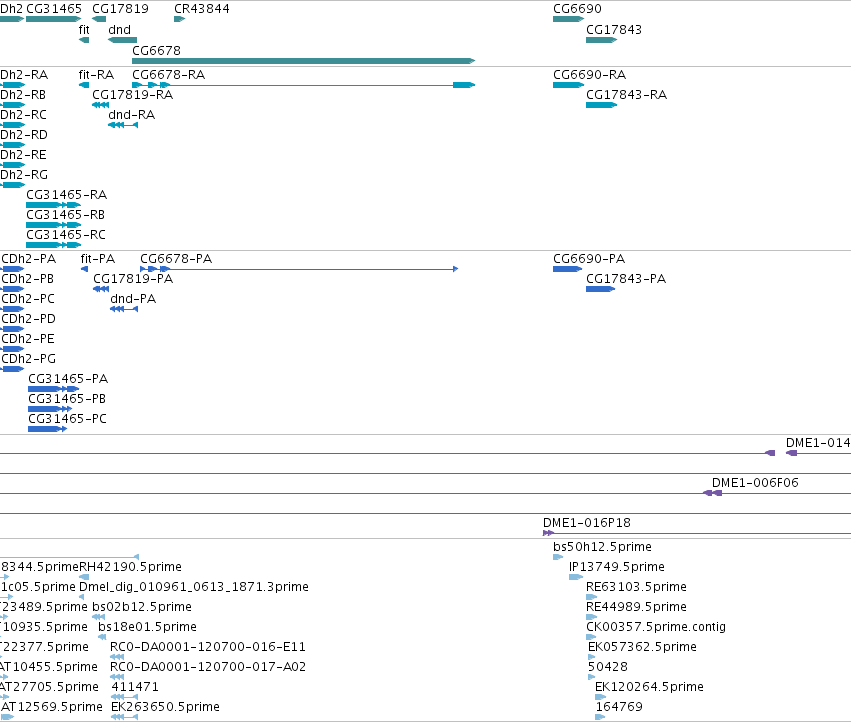Select EST Dmel_dig_010961_0613_1871.3prime
This screenshot has width=851, height=722.
(x=82, y=597)
